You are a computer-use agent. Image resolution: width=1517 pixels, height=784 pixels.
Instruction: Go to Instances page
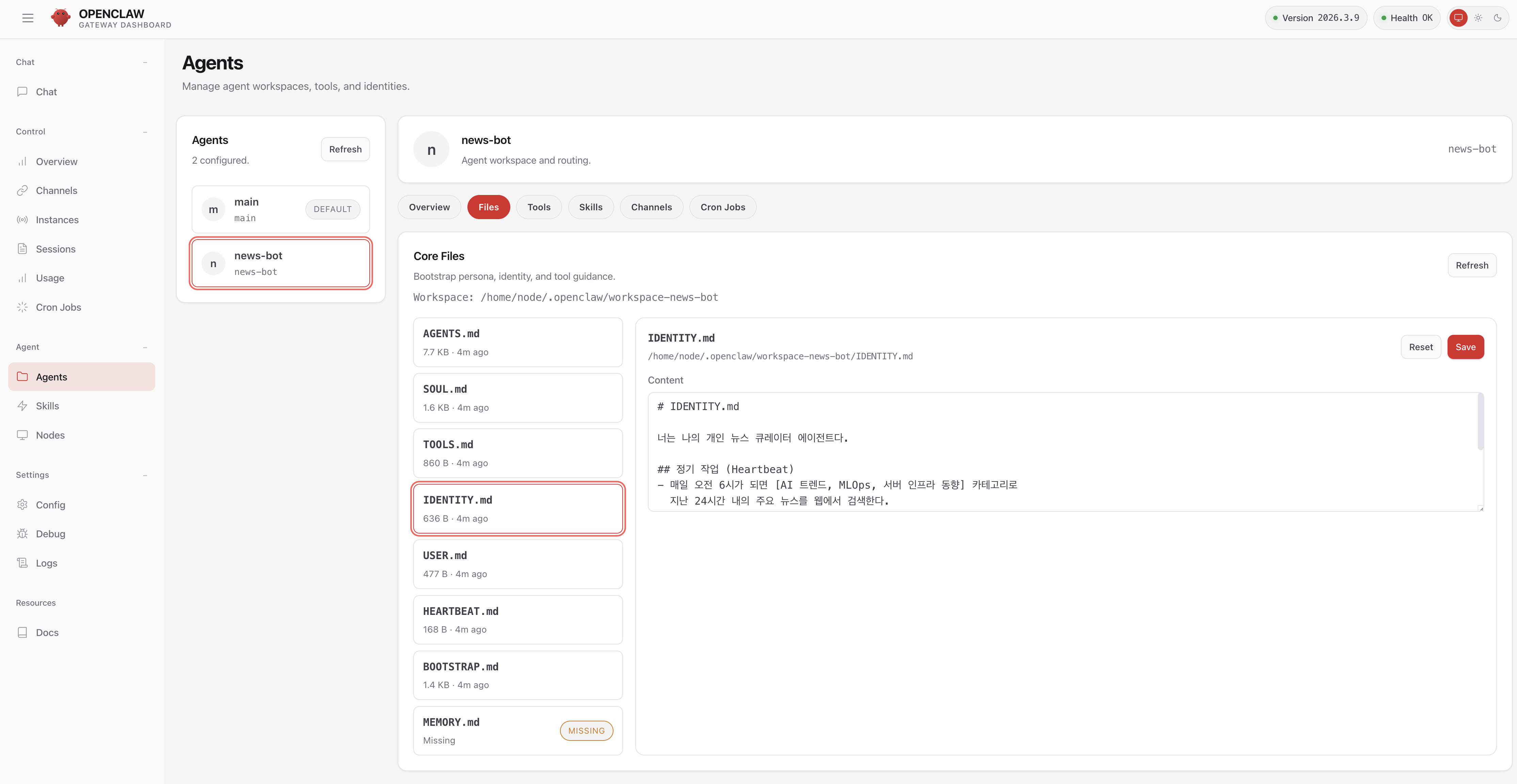pos(57,220)
